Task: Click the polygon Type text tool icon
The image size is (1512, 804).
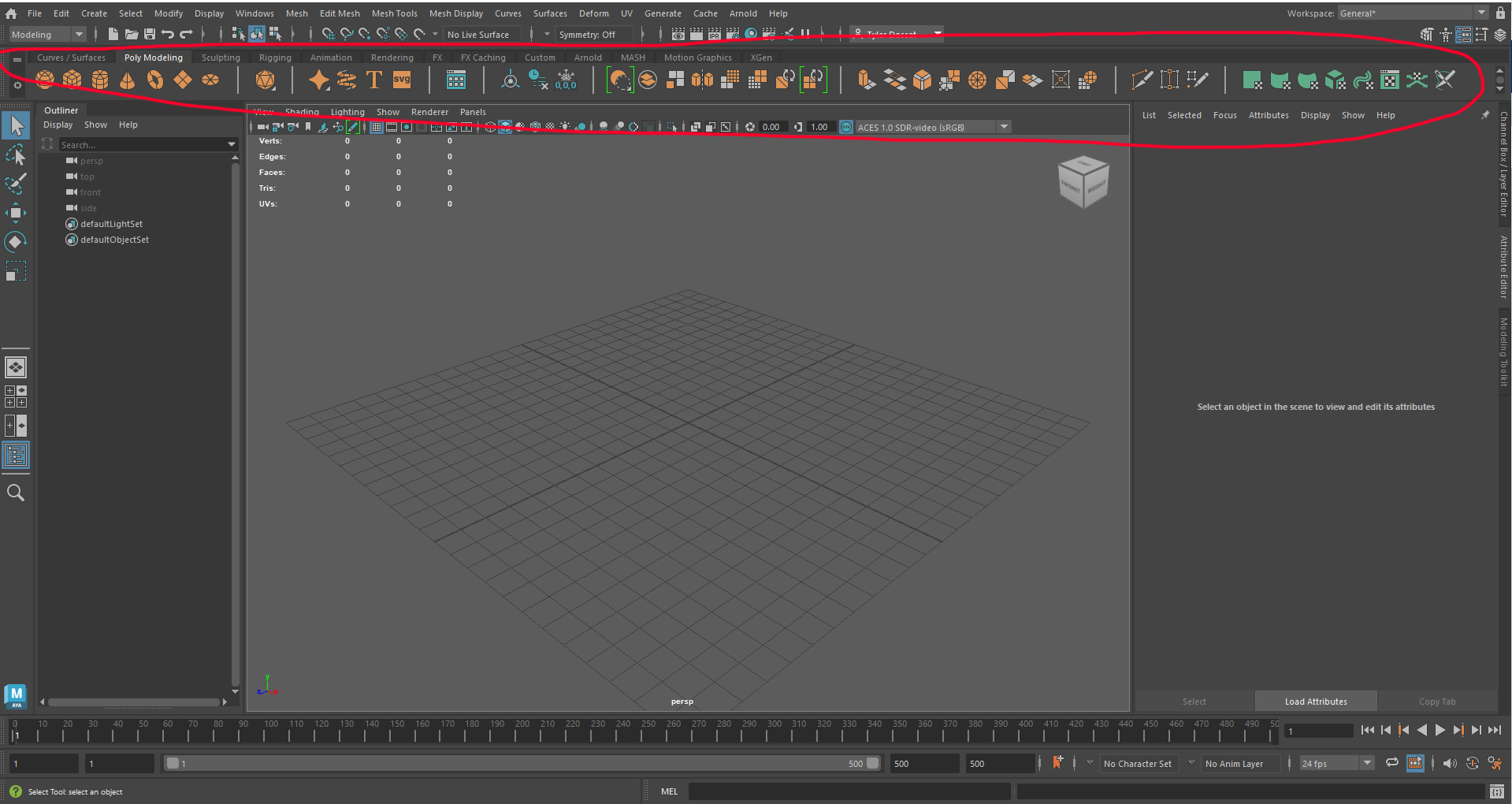Action: pyautogui.click(x=374, y=80)
